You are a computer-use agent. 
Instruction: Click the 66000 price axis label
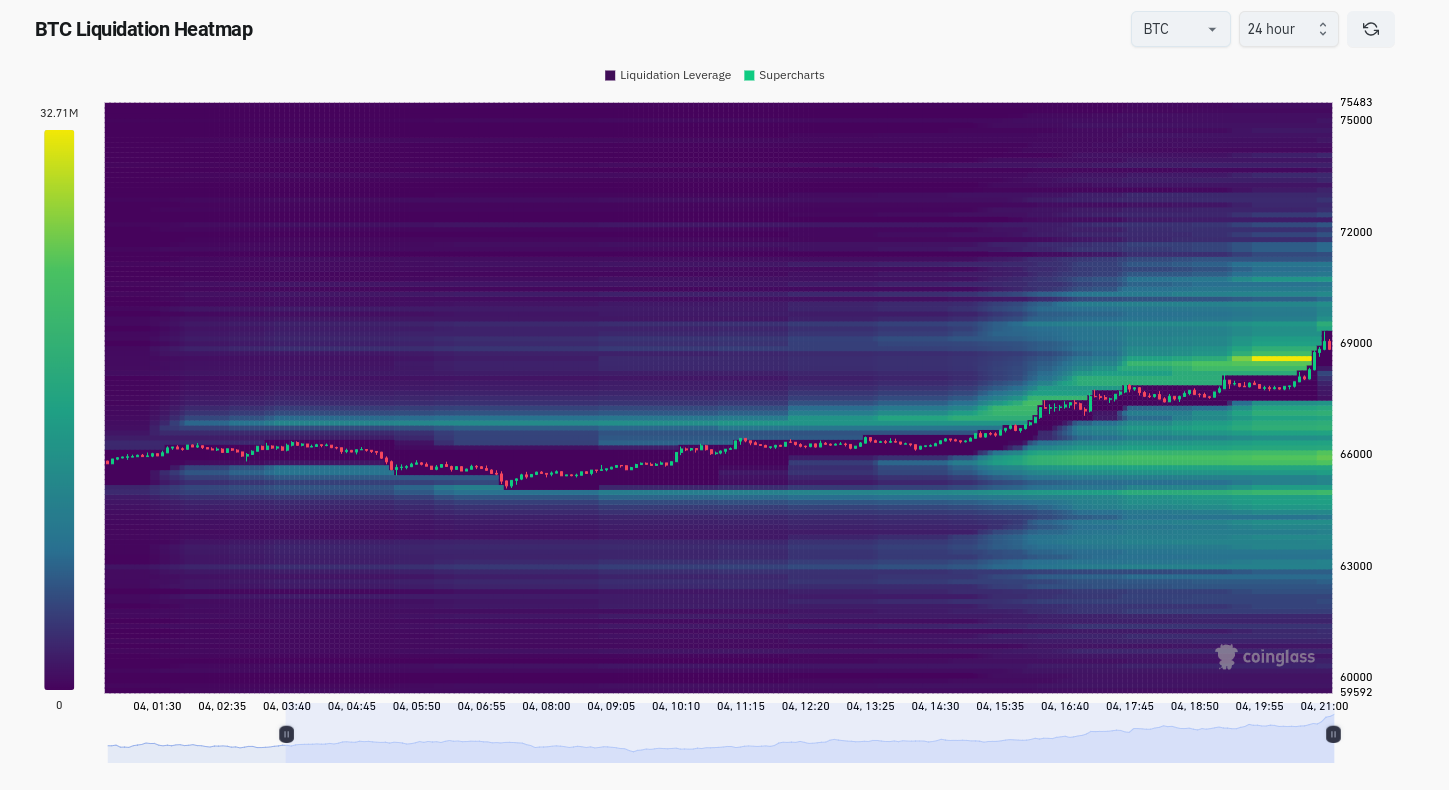click(x=1356, y=454)
